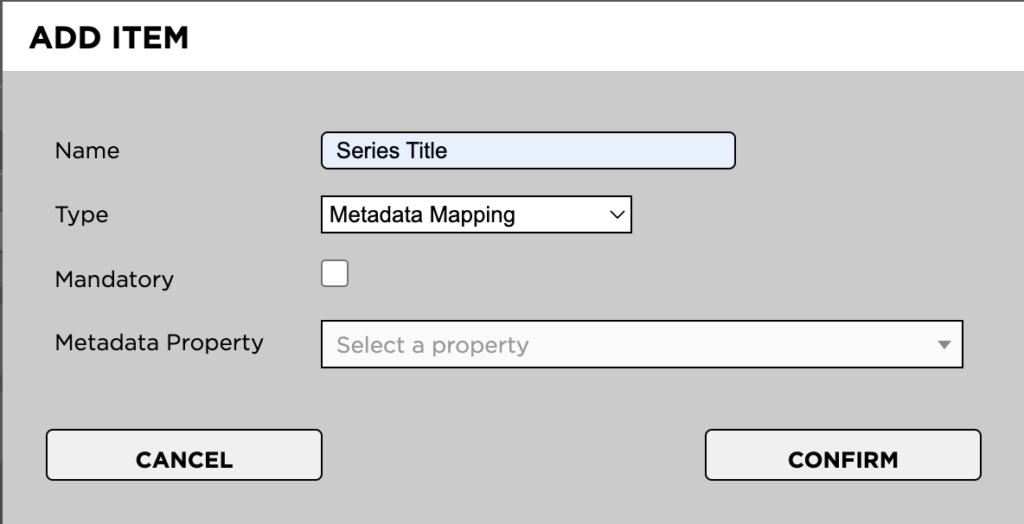
Task: Click the Metadata Property label
Action: pyautogui.click(x=159, y=342)
